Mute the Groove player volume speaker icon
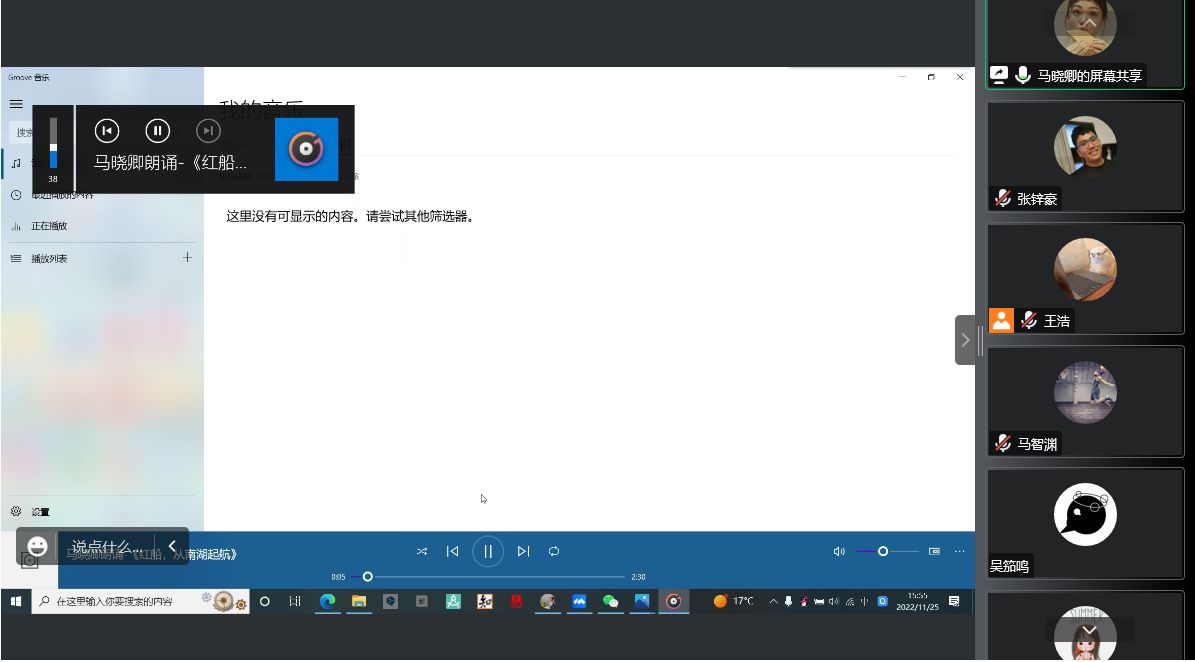Image resolution: width=1195 pixels, height=662 pixels. tap(839, 551)
